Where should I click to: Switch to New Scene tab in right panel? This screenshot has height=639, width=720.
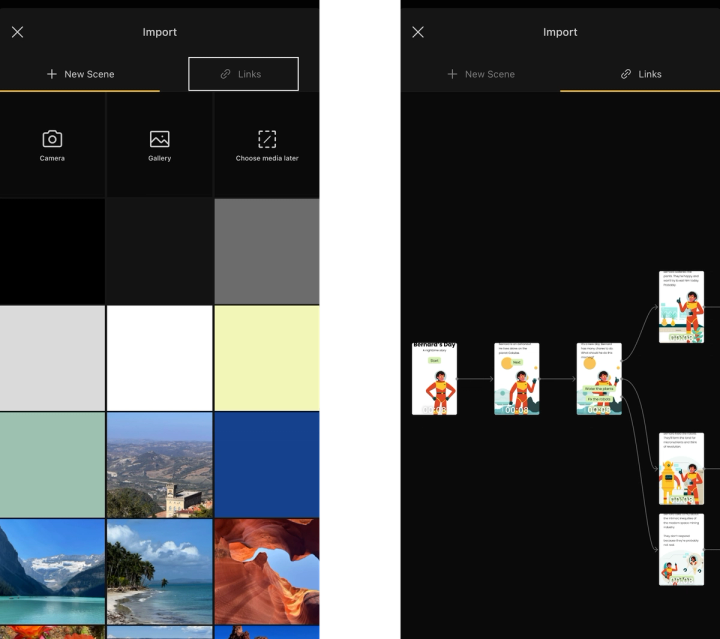(480, 74)
